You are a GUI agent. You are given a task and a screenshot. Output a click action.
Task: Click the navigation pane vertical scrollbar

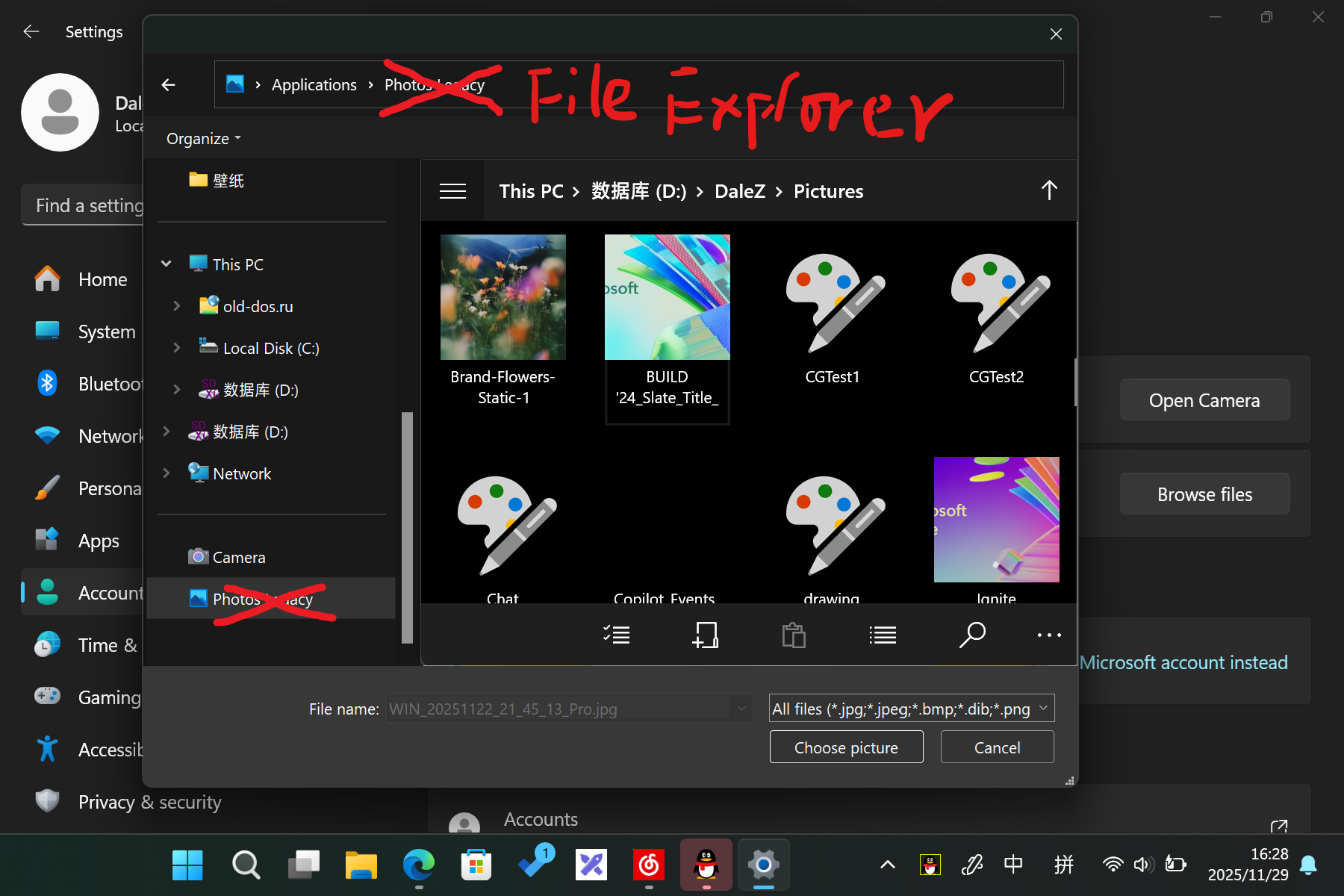(x=407, y=526)
